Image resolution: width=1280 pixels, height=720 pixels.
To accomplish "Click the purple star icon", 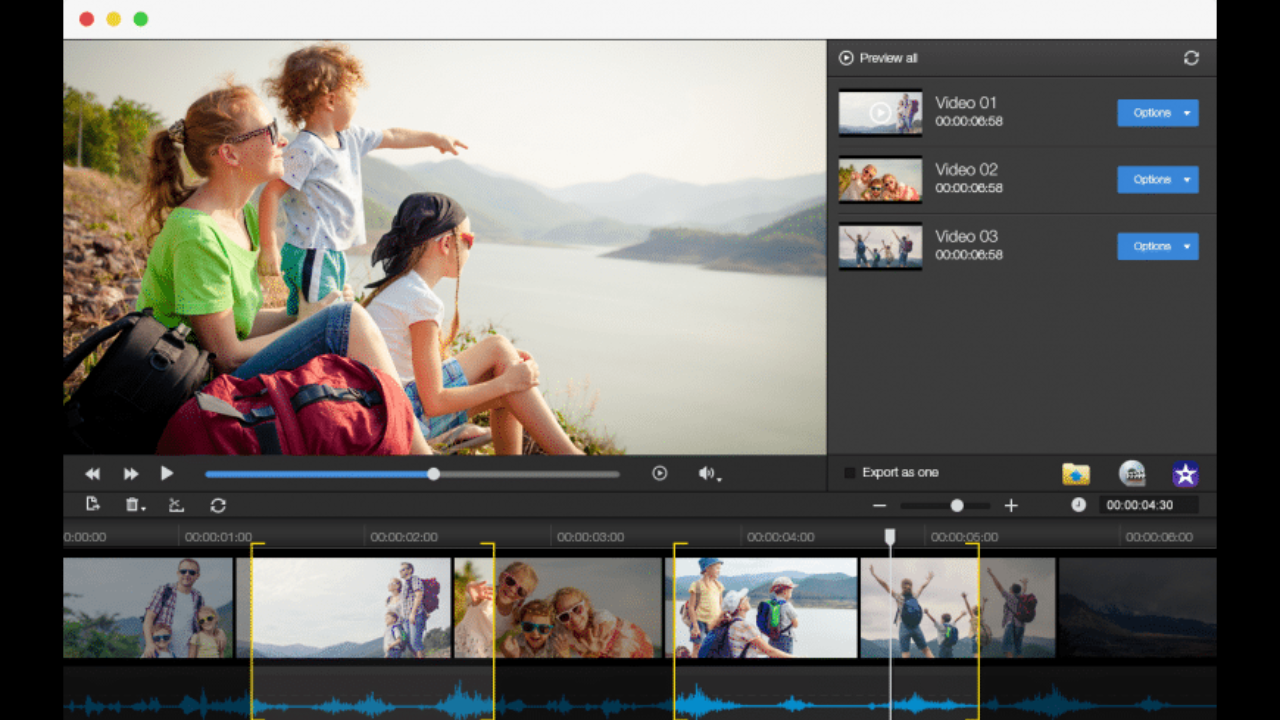I will pyautogui.click(x=1186, y=474).
